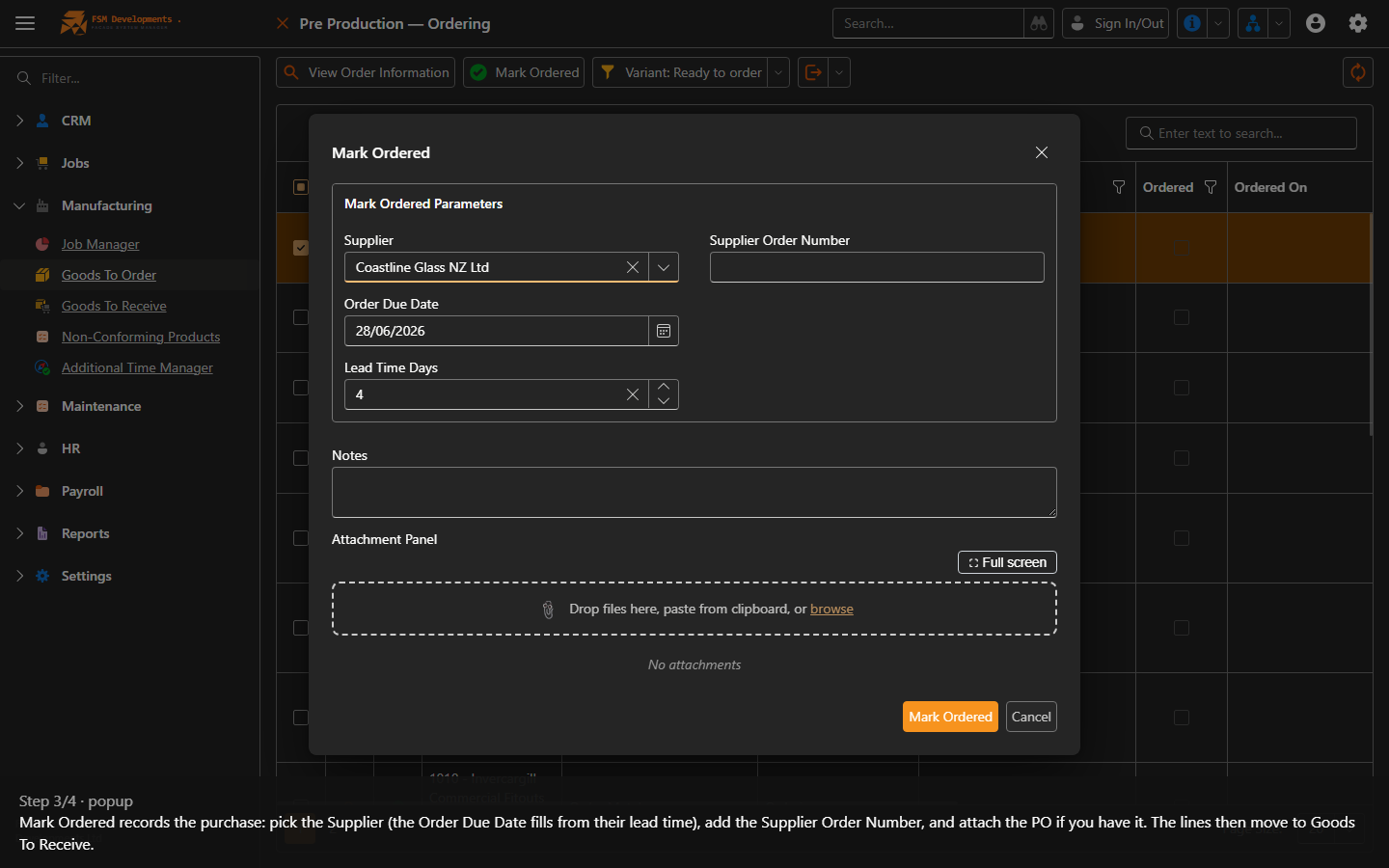The width and height of the screenshot is (1389, 868).
Task: Toggle Ordered checkbox in highlighted row
Action: (x=1182, y=248)
